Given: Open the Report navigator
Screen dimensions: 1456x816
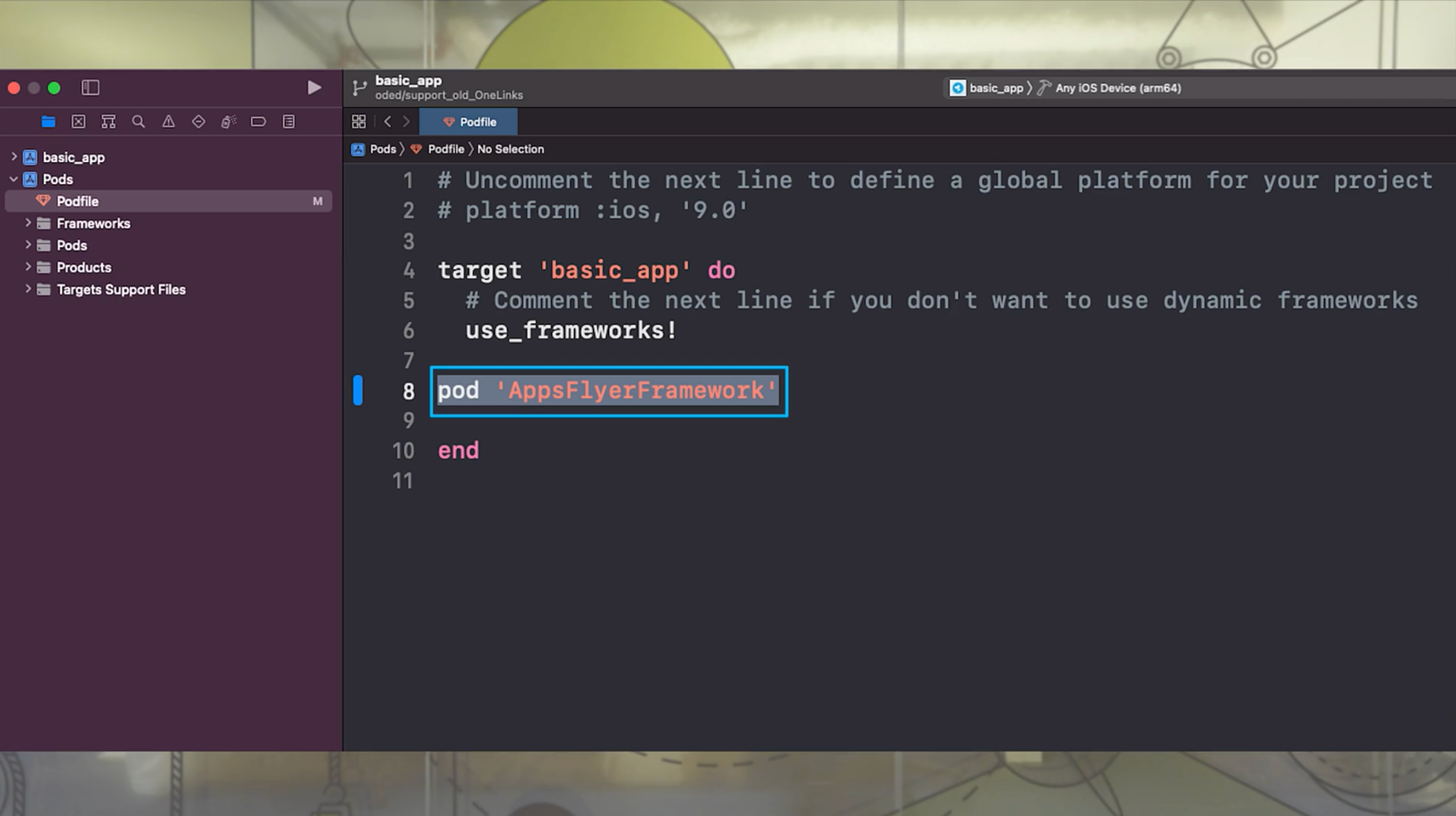Looking at the screenshot, I should pyautogui.click(x=289, y=122).
